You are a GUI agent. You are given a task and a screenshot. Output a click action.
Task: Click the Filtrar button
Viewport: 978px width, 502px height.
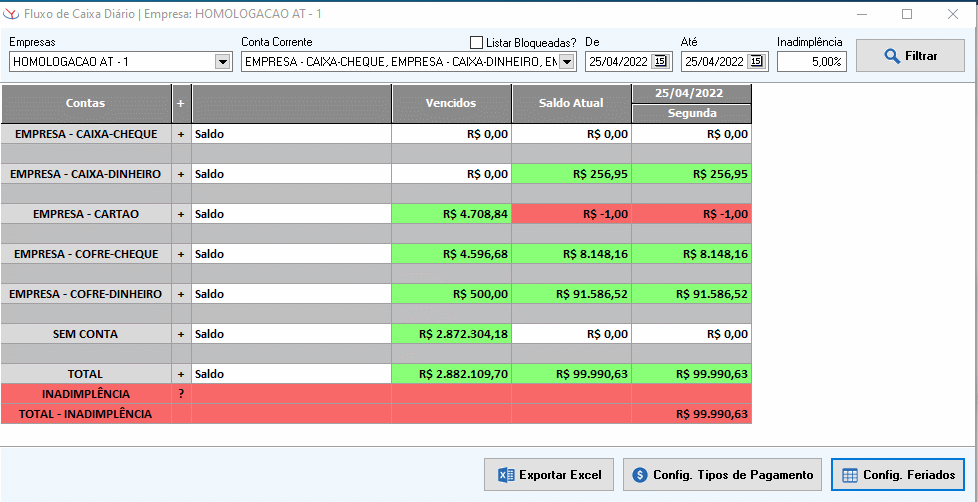[x=910, y=56]
